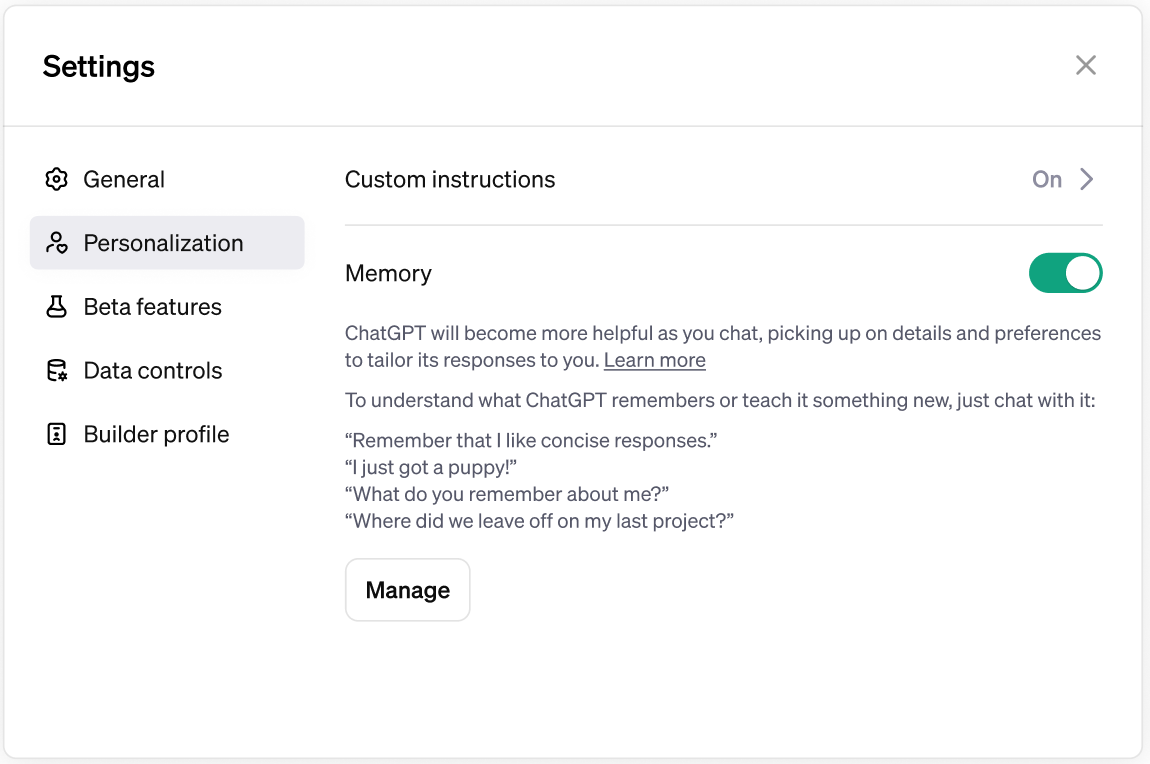Click the "On" status for Custom instructions

coord(1047,180)
